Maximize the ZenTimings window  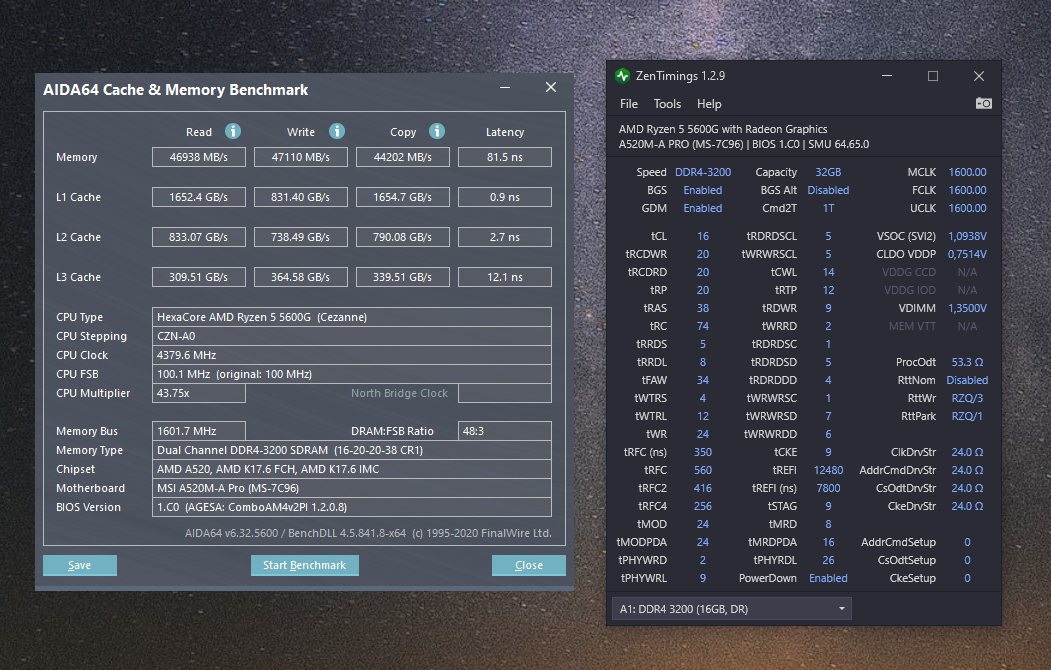[x=932, y=76]
